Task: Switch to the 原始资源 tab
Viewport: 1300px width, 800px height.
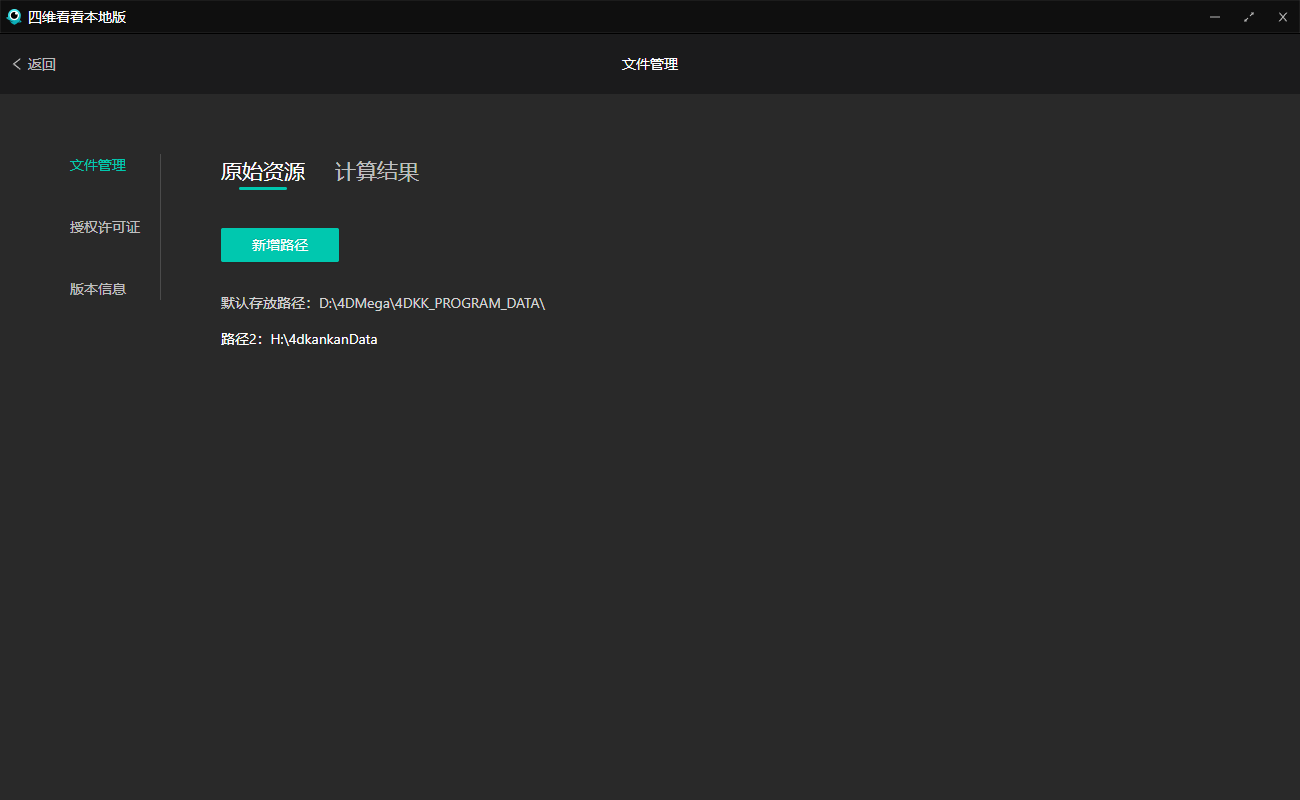Action: click(x=262, y=171)
